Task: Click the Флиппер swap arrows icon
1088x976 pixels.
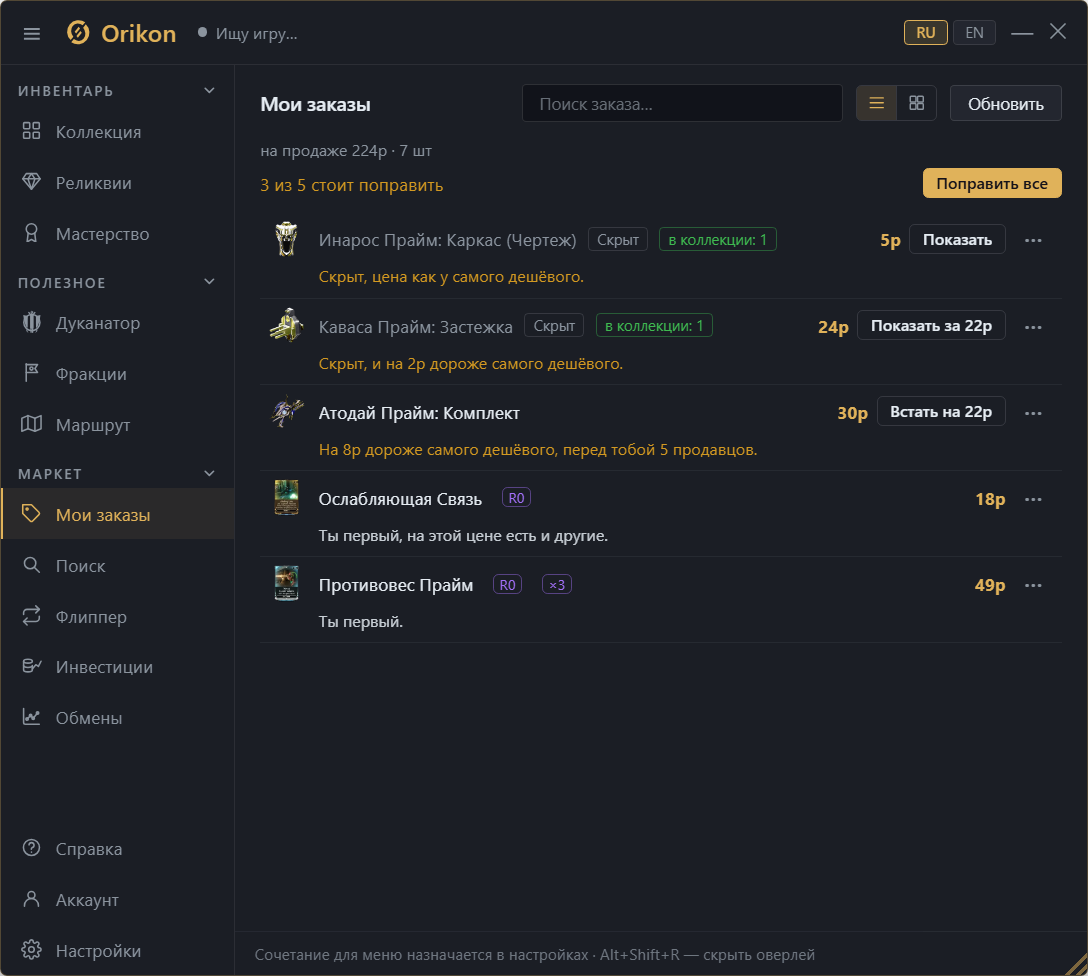Action: click(x=31, y=616)
